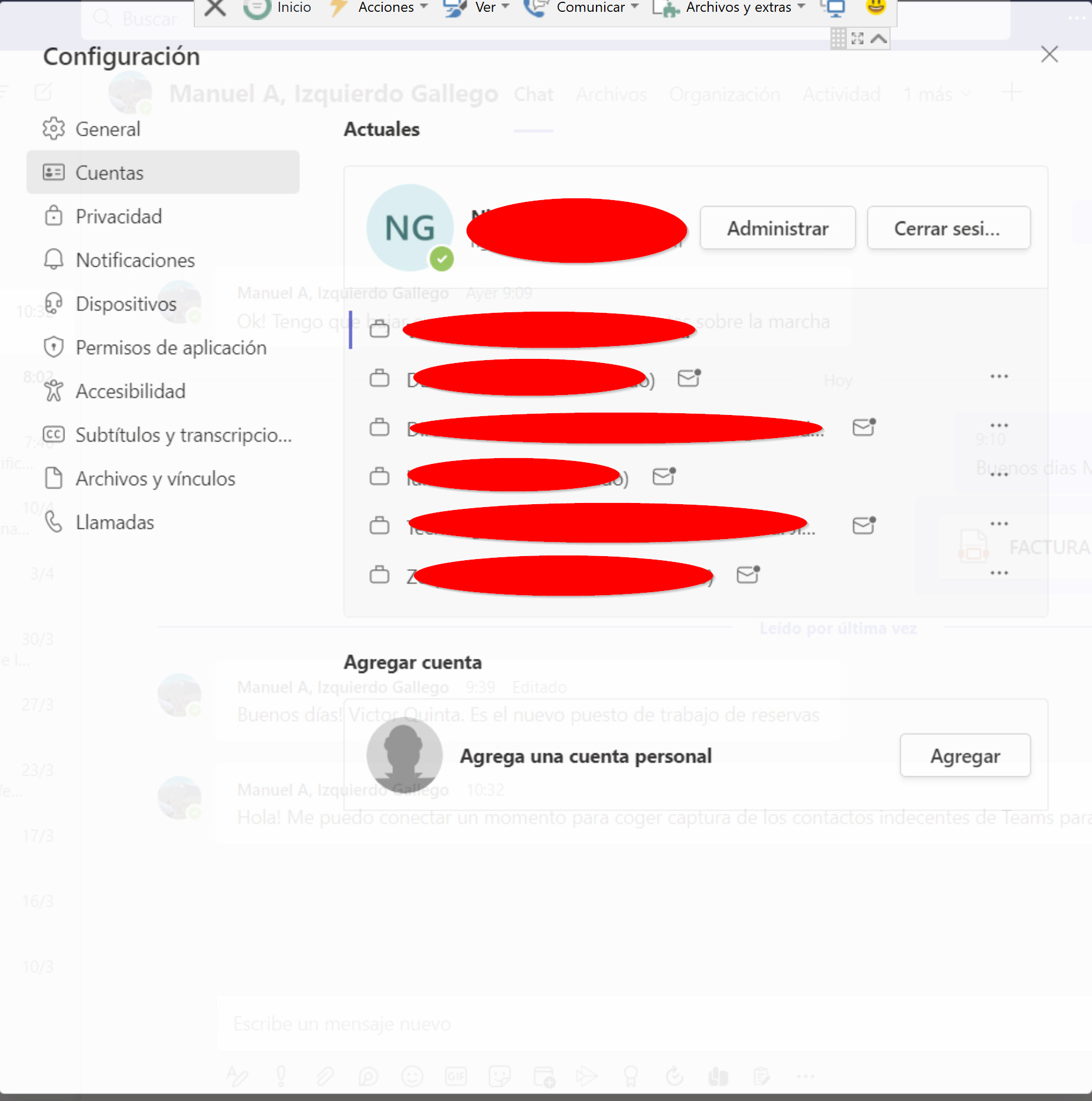
Task: Open Archivos y vínculos settings
Action: 162,479
